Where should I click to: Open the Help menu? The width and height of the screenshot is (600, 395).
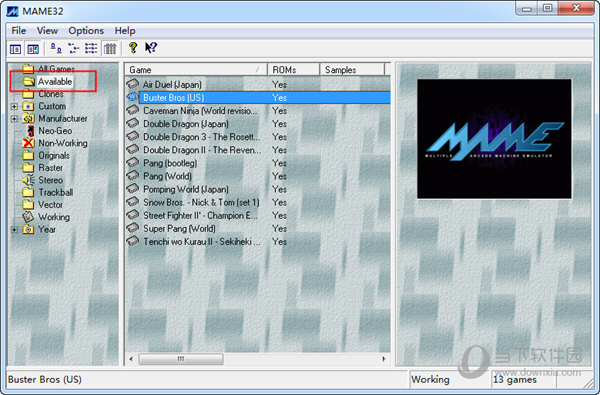(125, 31)
